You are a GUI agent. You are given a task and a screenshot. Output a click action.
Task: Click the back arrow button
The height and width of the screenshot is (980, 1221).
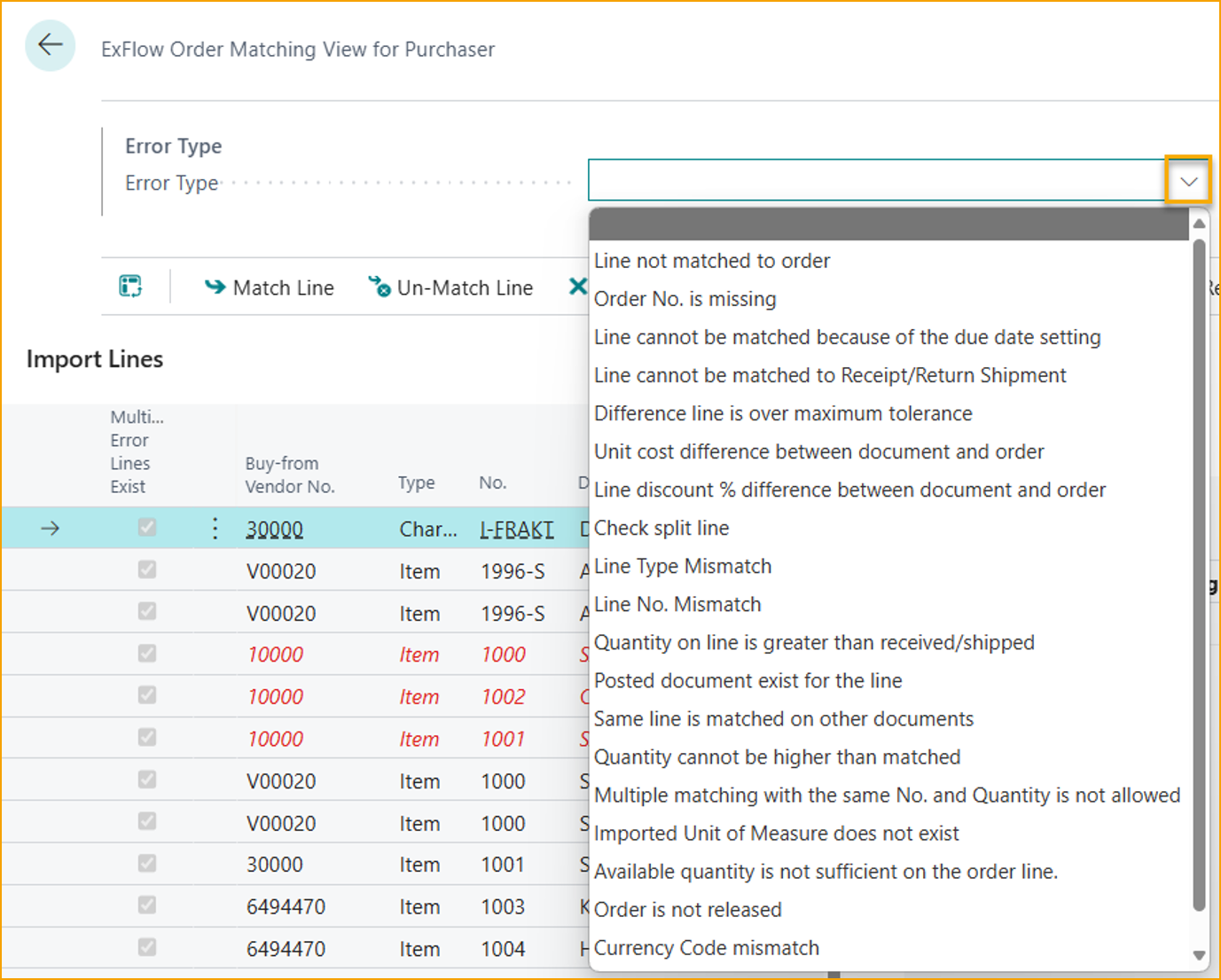tap(51, 45)
